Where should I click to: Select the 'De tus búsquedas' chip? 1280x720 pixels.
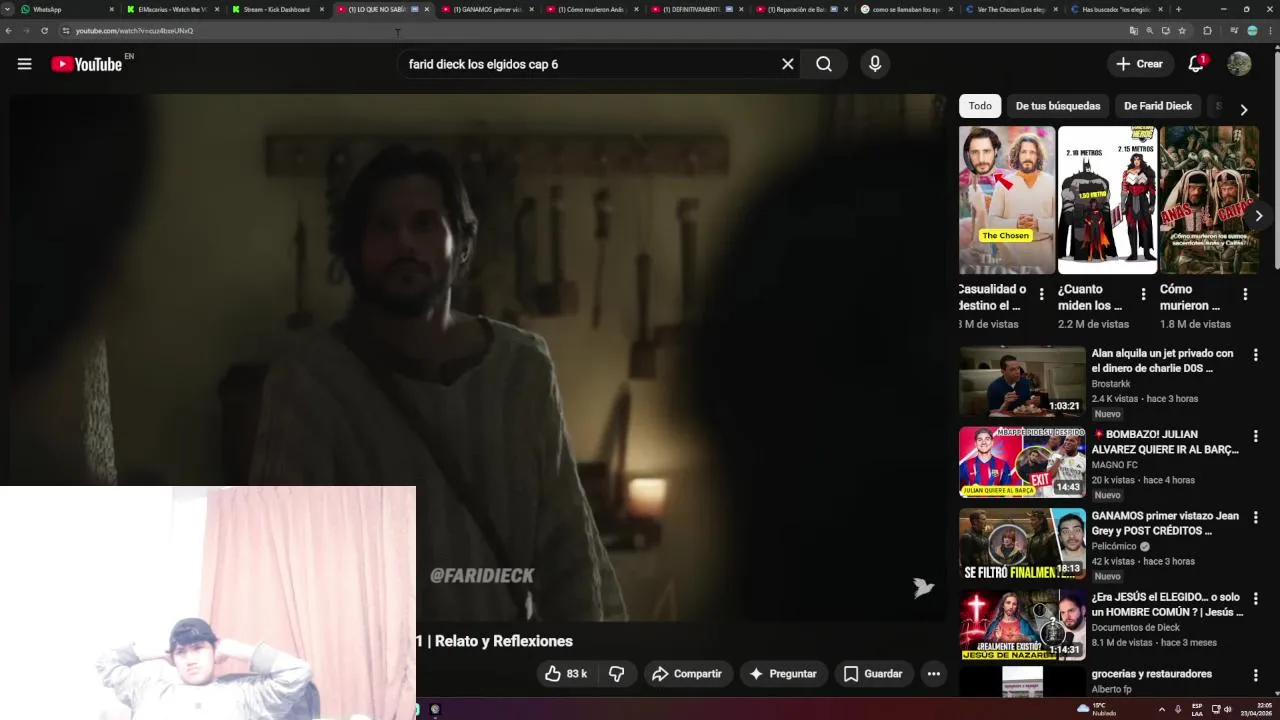[1058, 106]
